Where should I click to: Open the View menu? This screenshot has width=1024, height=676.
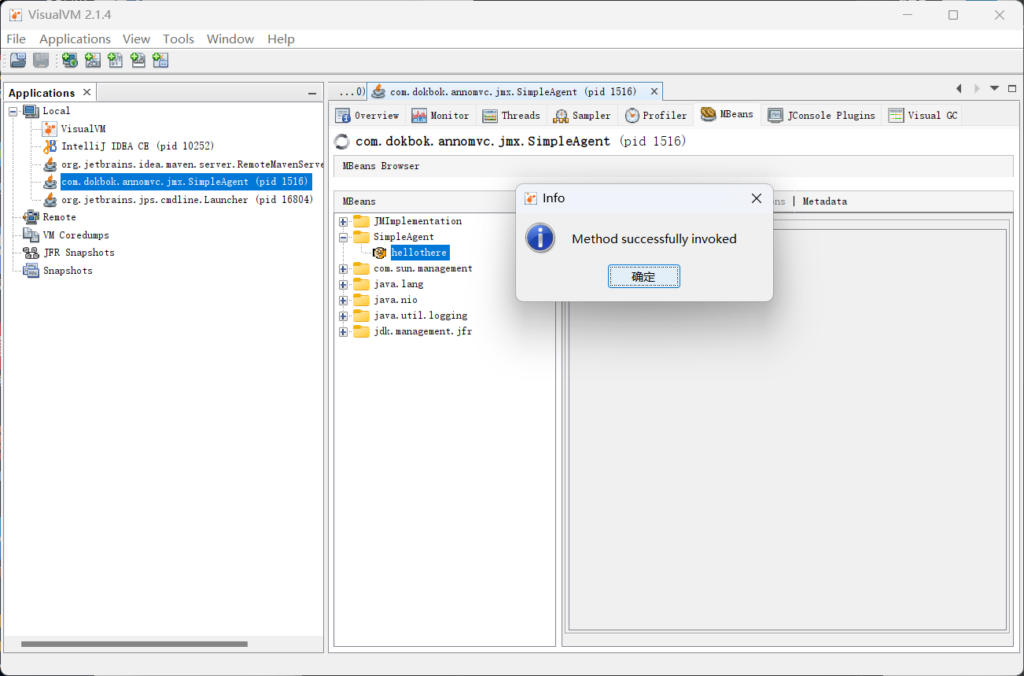click(136, 39)
